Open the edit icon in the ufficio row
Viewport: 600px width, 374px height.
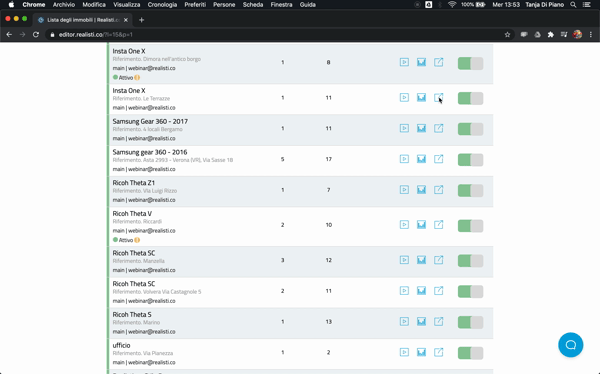[439, 352]
